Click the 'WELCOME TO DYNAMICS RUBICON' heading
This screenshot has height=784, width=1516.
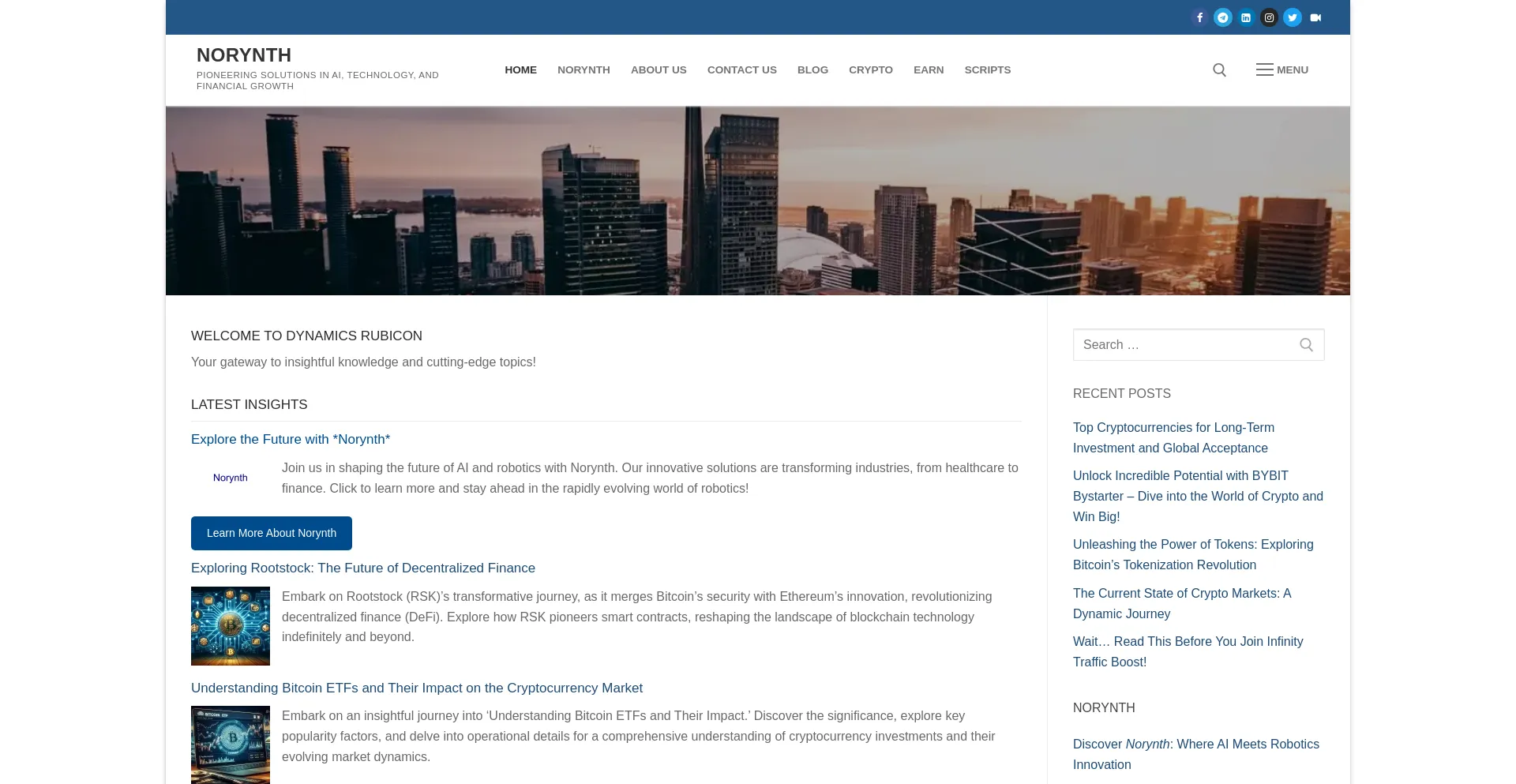tap(306, 336)
